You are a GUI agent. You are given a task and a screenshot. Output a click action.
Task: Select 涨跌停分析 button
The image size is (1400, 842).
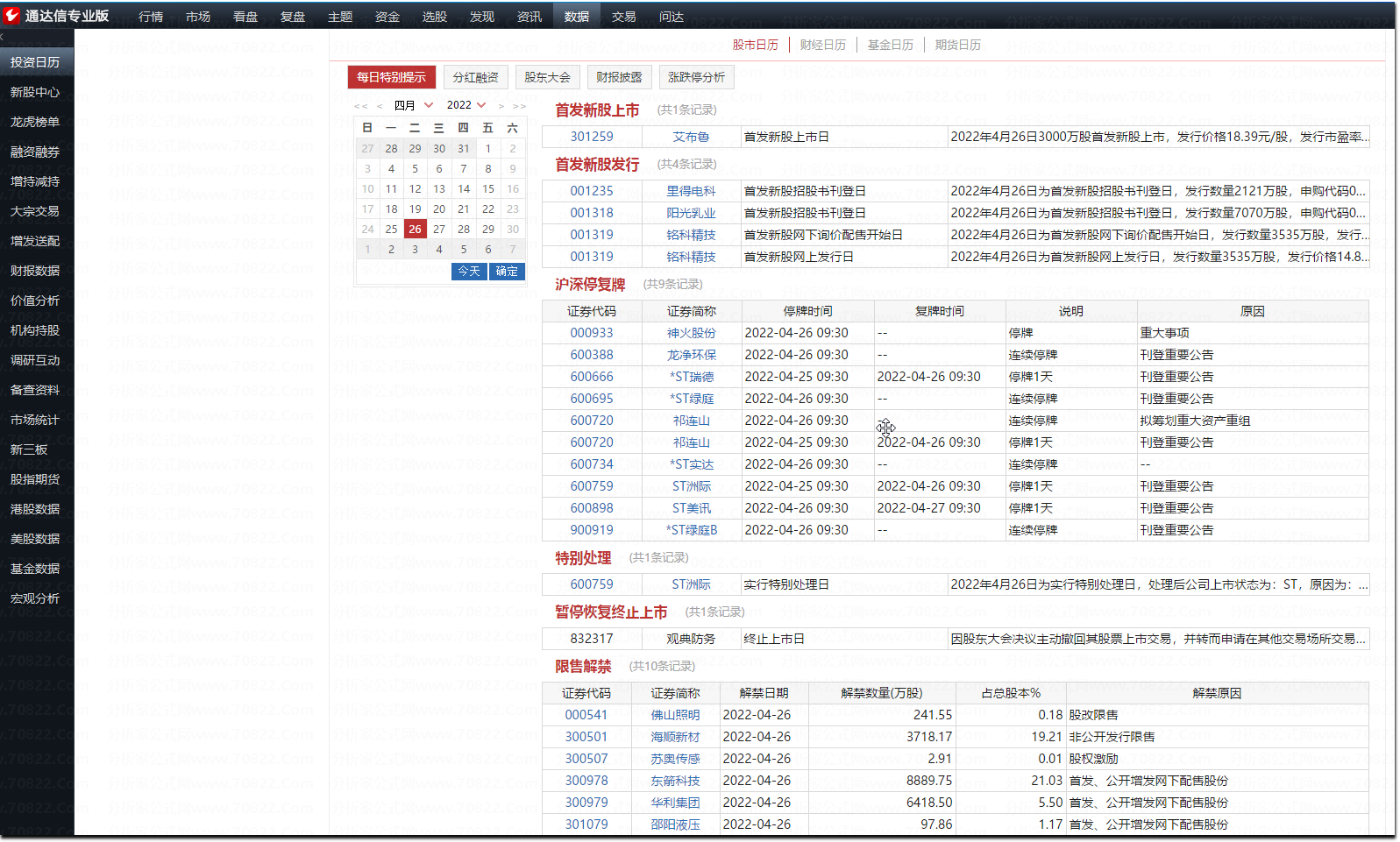tap(697, 77)
